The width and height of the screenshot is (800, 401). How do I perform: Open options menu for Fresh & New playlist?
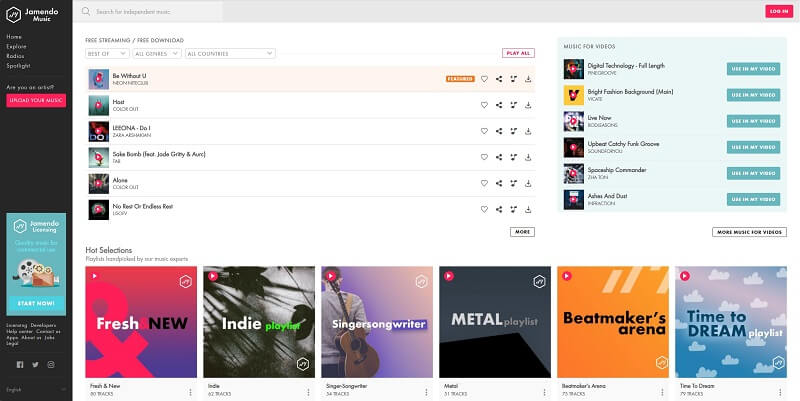click(x=190, y=392)
